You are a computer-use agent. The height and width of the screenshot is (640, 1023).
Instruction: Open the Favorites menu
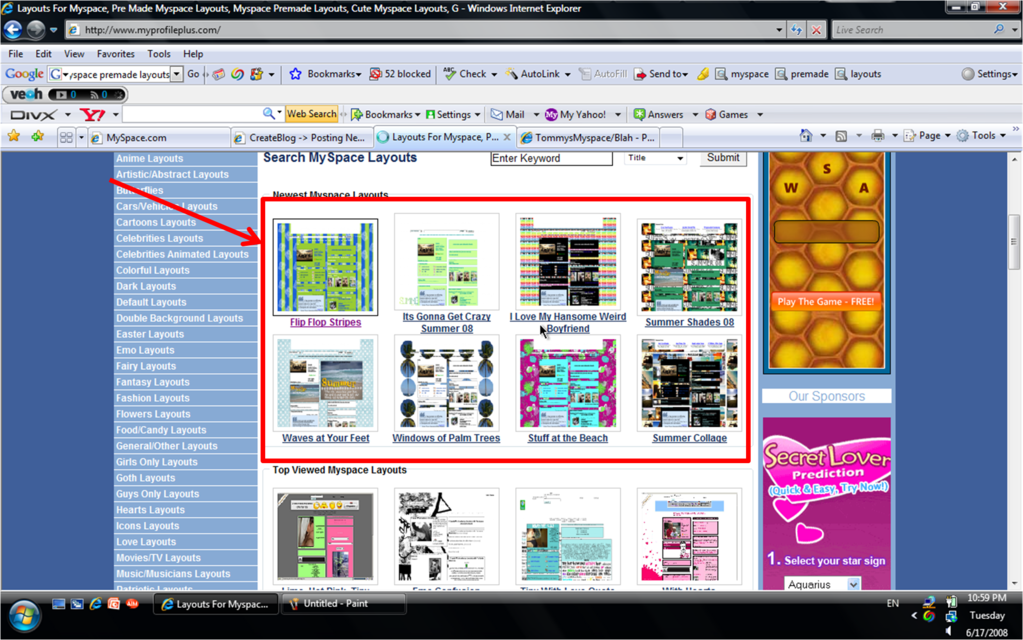coord(115,54)
